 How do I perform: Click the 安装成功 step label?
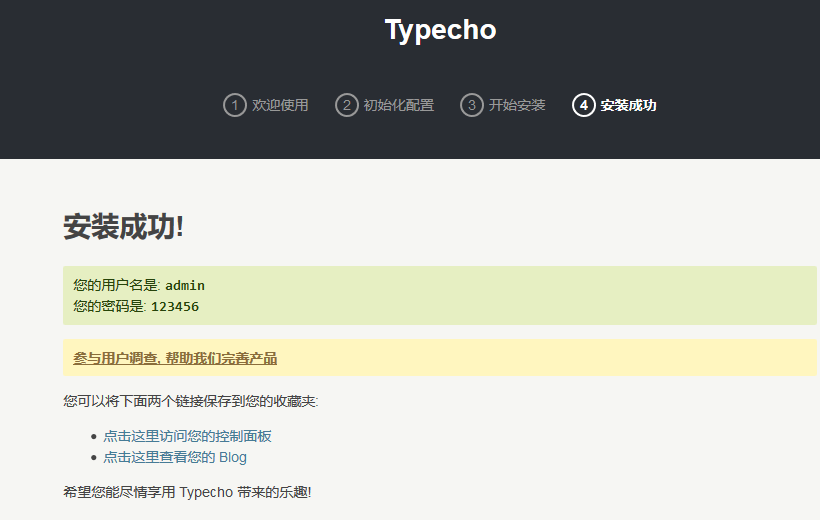[629, 105]
